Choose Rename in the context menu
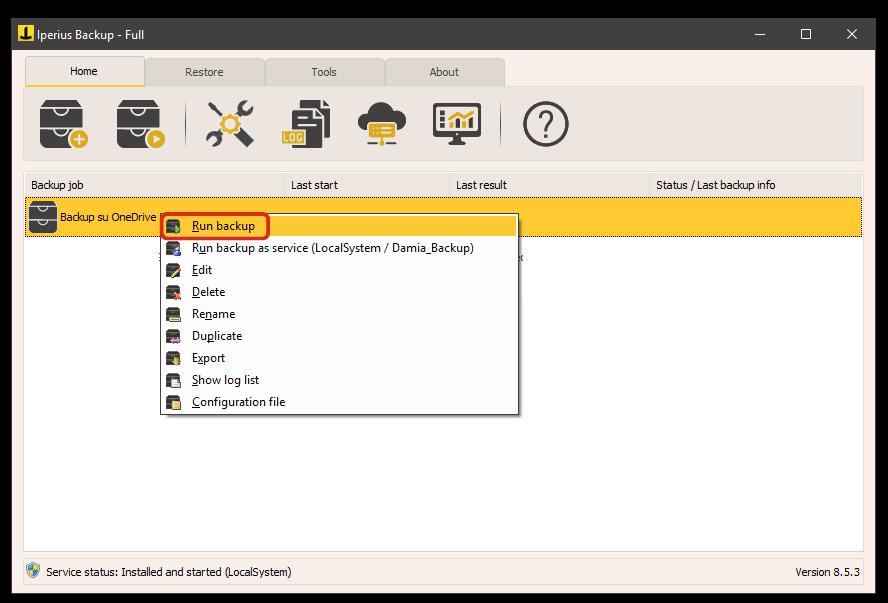This screenshot has height=603, width=888. tap(339, 314)
